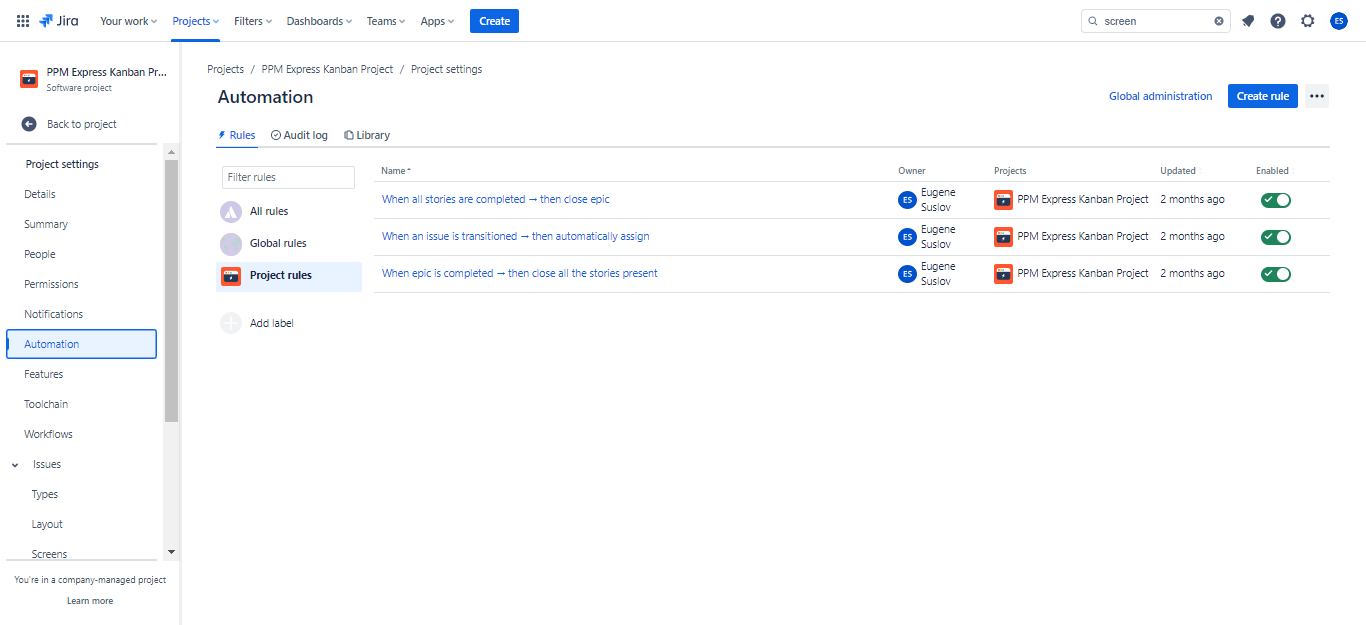Viewport: 1366px width, 625px height.
Task: Click the Project rules icon
Action: pyautogui.click(x=231, y=276)
